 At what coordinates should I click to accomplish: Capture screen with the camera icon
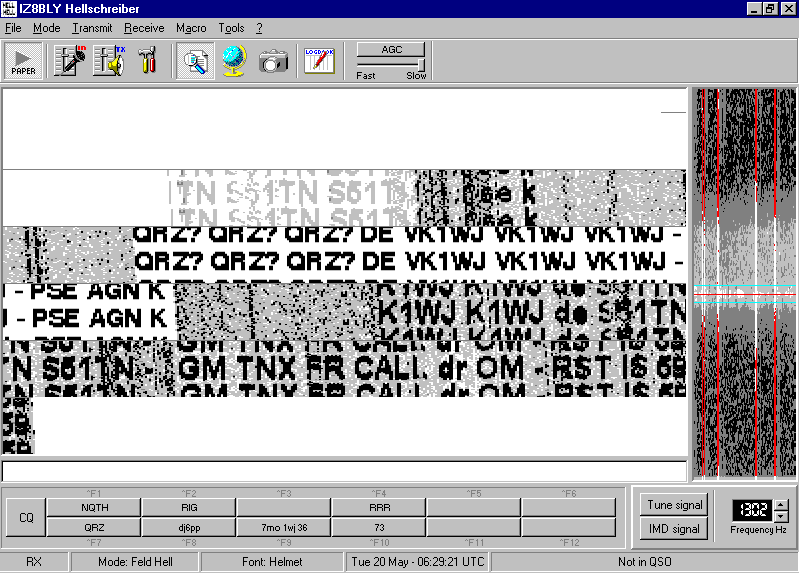pyautogui.click(x=274, y=61)
